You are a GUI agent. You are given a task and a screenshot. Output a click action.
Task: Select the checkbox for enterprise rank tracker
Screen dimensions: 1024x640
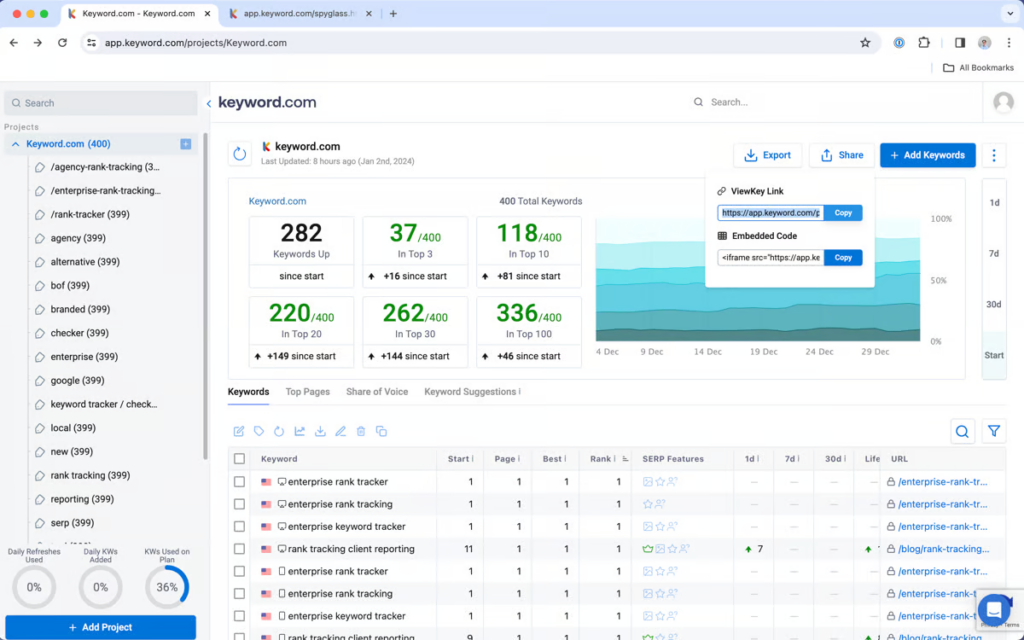(240, 481)
